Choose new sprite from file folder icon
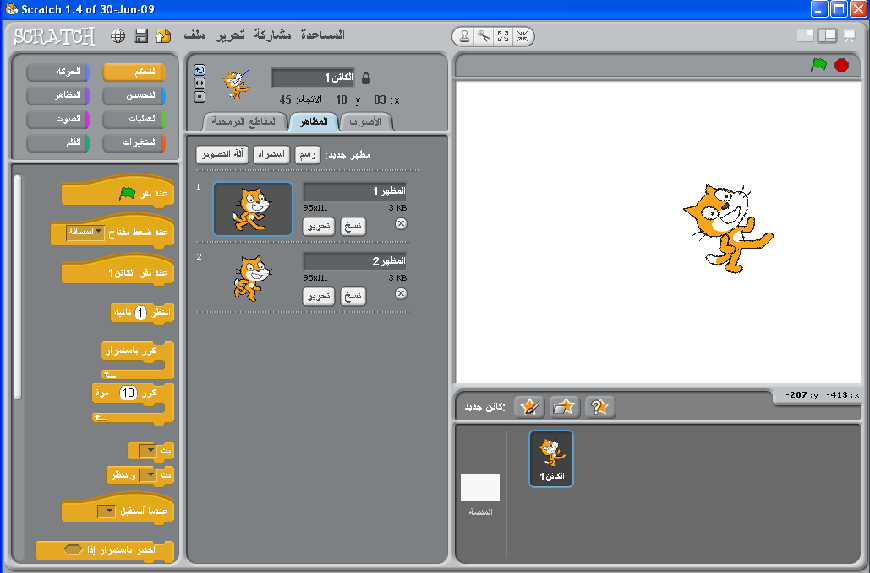The image size is (870, 573). 565,406
